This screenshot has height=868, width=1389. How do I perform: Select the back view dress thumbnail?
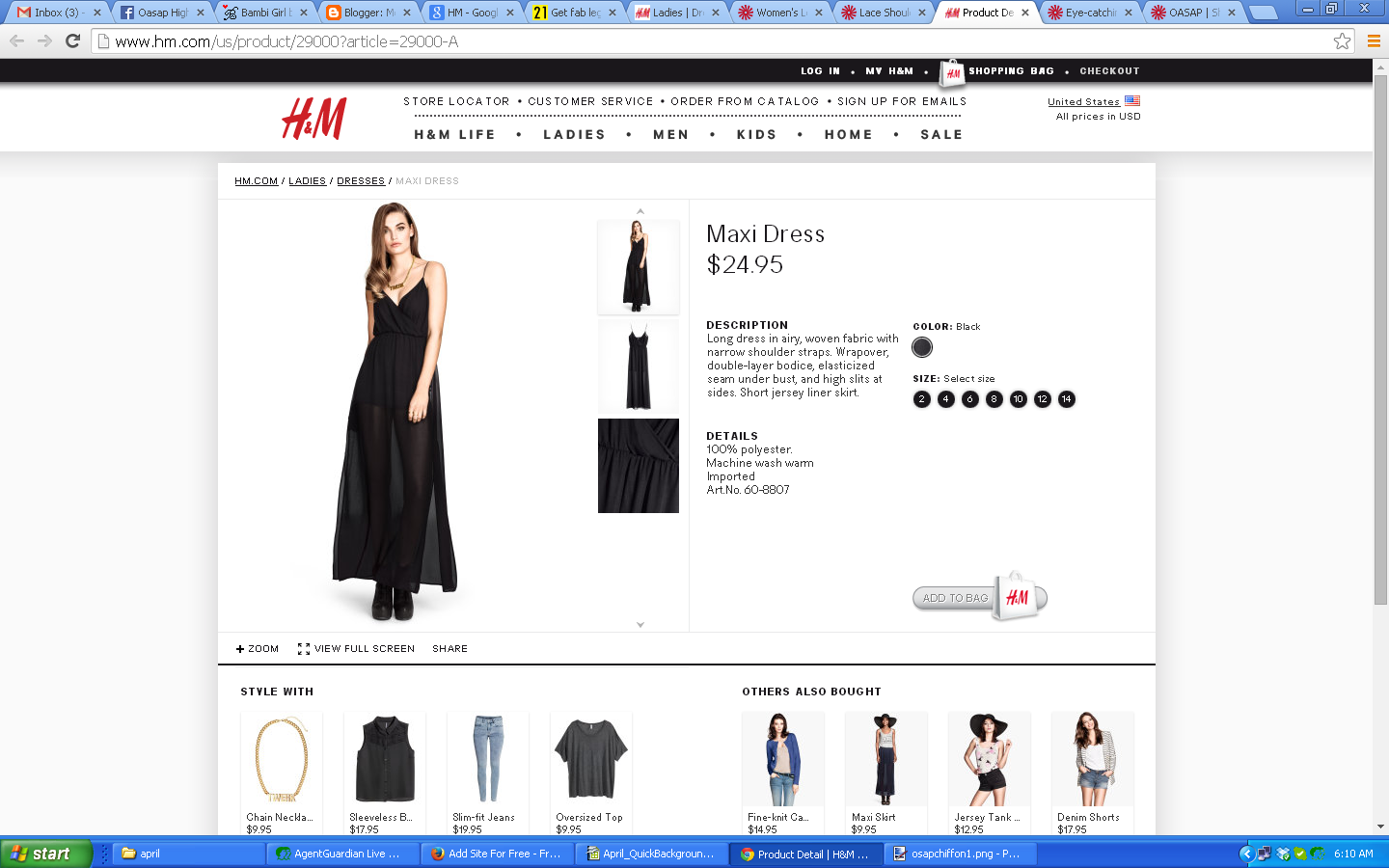tap(639, 366)
